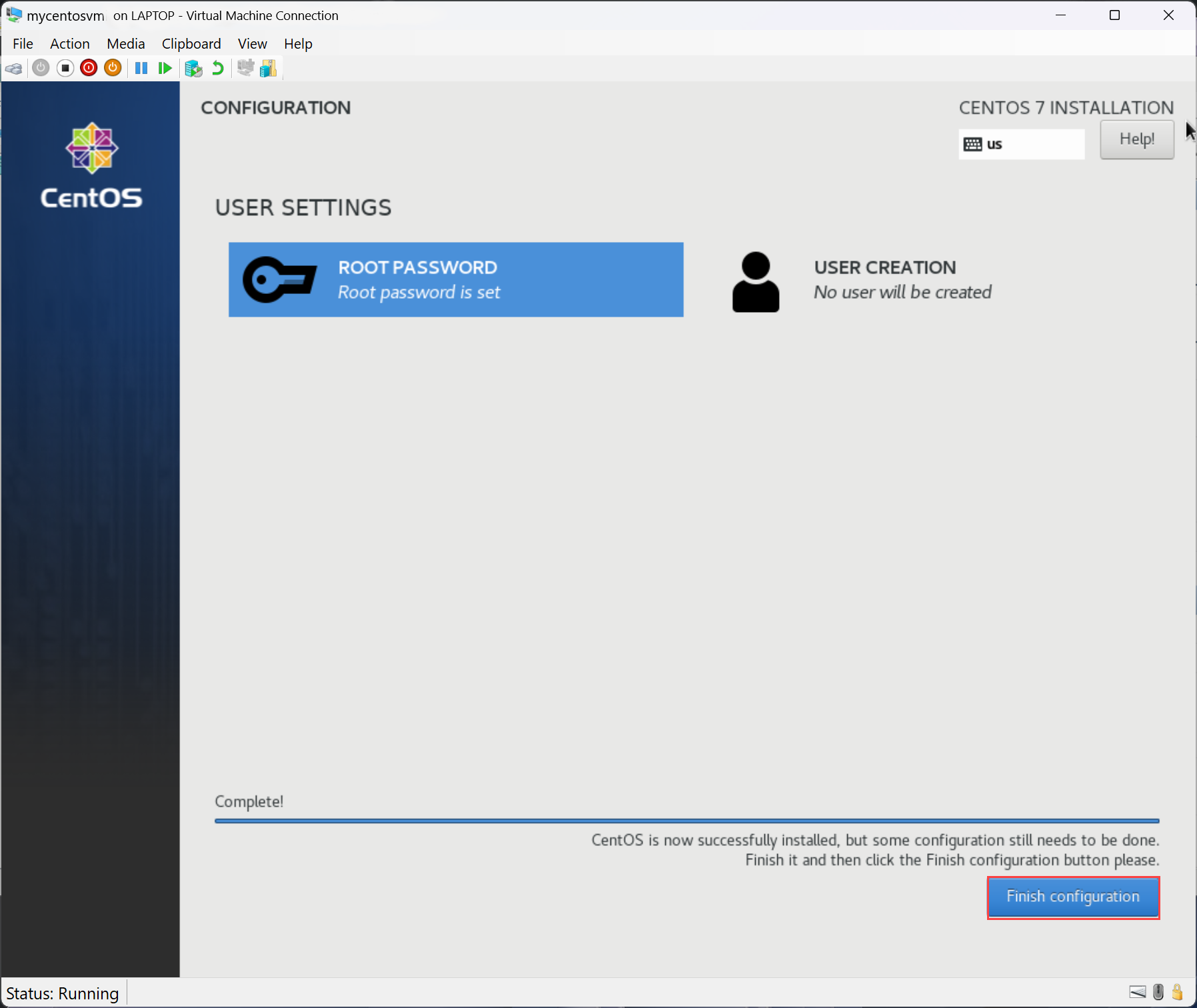Open the Media menu

[x=126, y=43]
